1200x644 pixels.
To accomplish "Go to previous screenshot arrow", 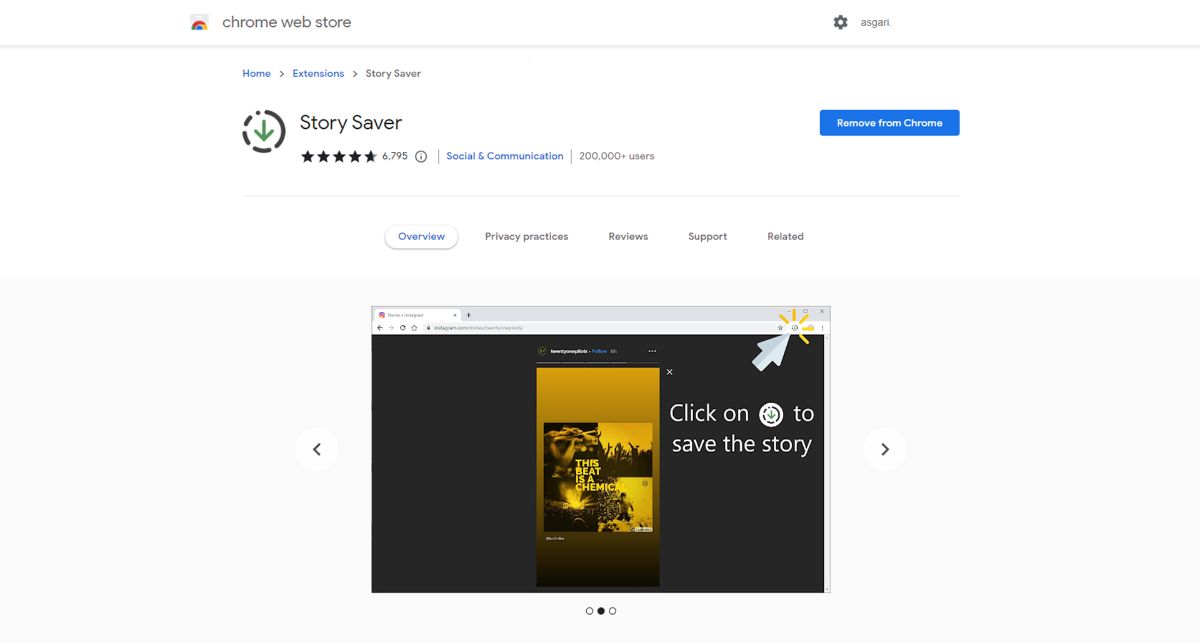I will pos(317,449).
